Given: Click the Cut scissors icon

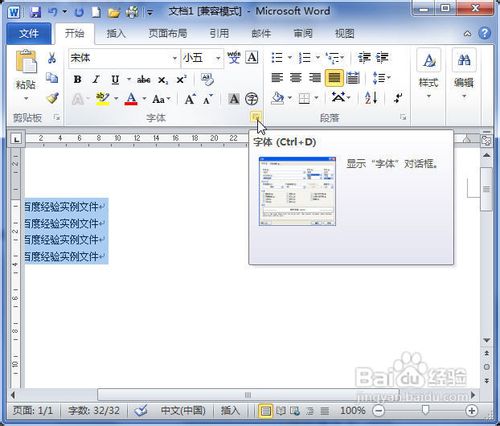Looking at the screenshot, I should coord(52,58).
